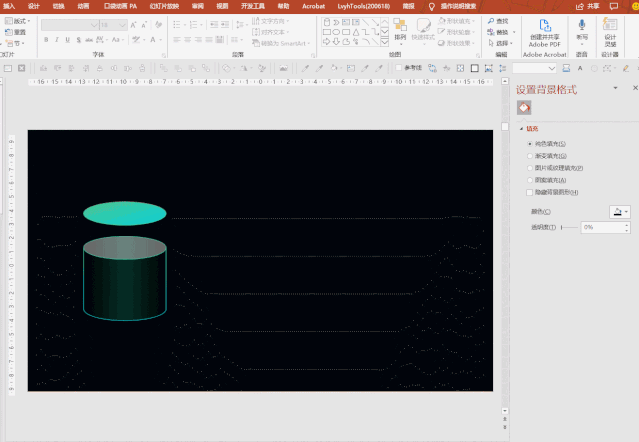
Task: Enable Hide background graphics checkbox
Action: click(530, 192)
